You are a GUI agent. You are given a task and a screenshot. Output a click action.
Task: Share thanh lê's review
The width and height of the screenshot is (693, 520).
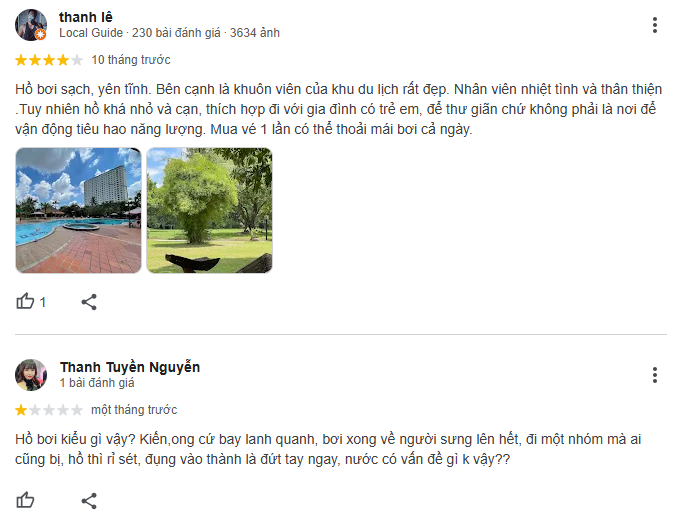(89, 302)
